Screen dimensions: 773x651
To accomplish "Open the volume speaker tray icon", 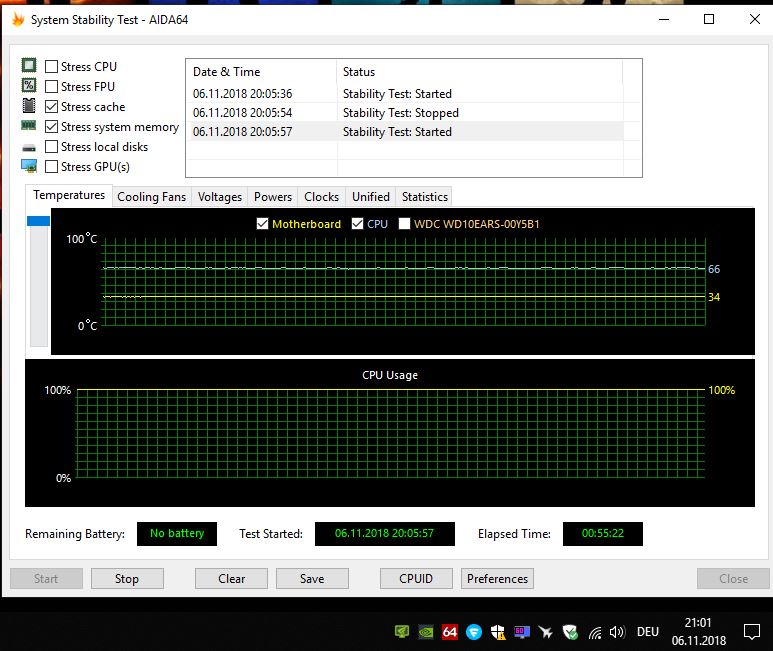I will [617, 632].
